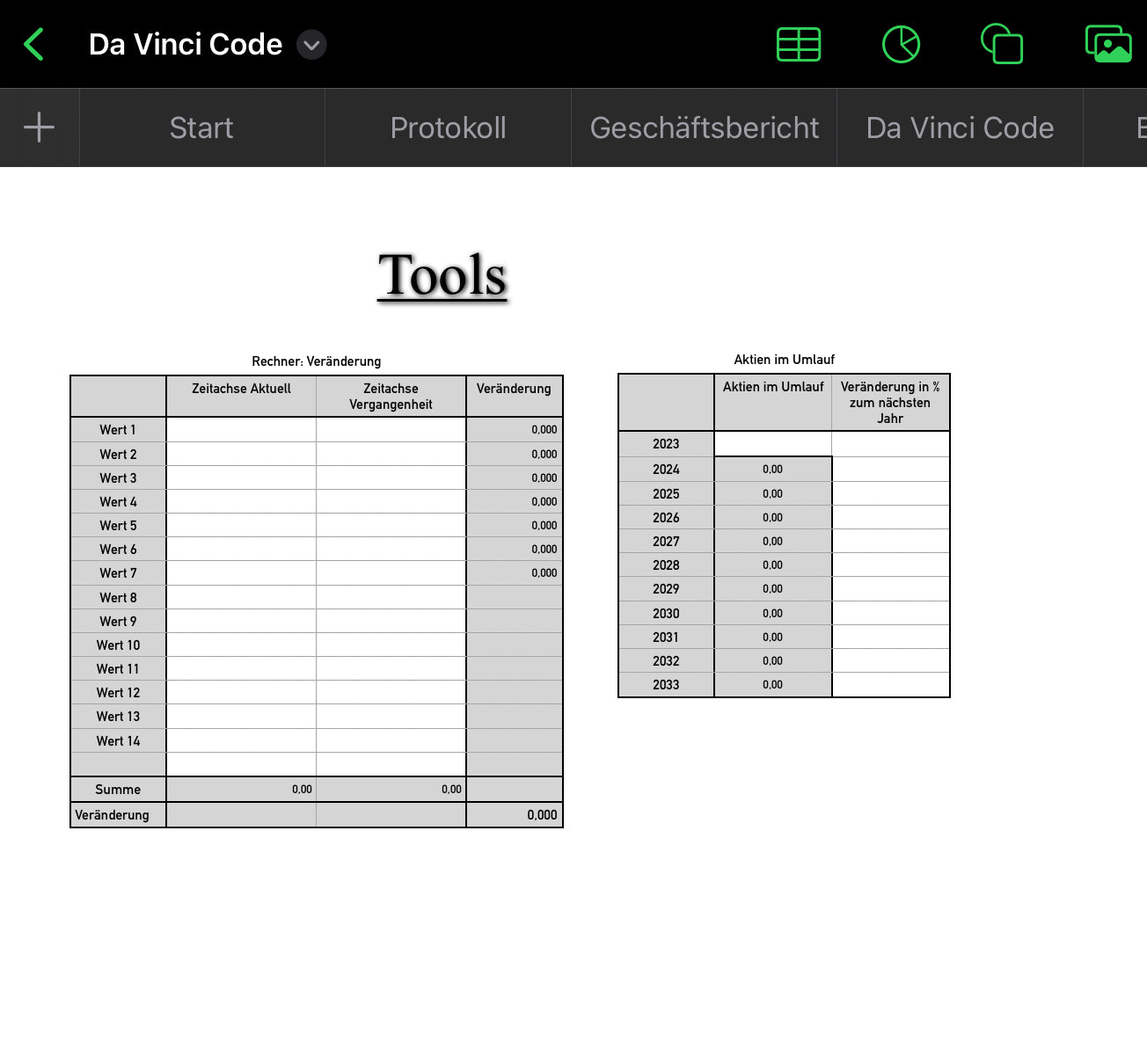The height and width of the screenshot is (1064, 1147).
Task: Open the Geschäftsbericht sheet tab
Action: coord(704,128)
